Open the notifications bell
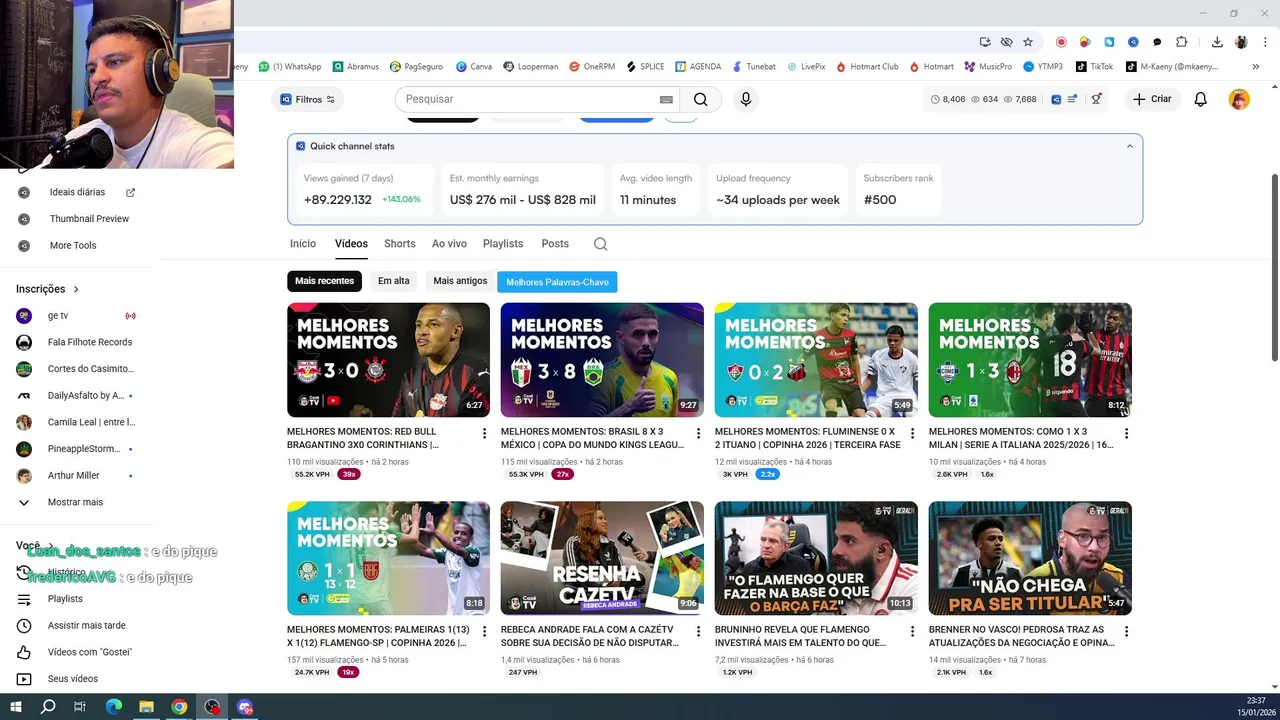Screen dimensions: 1280x720 [1201, 99]
